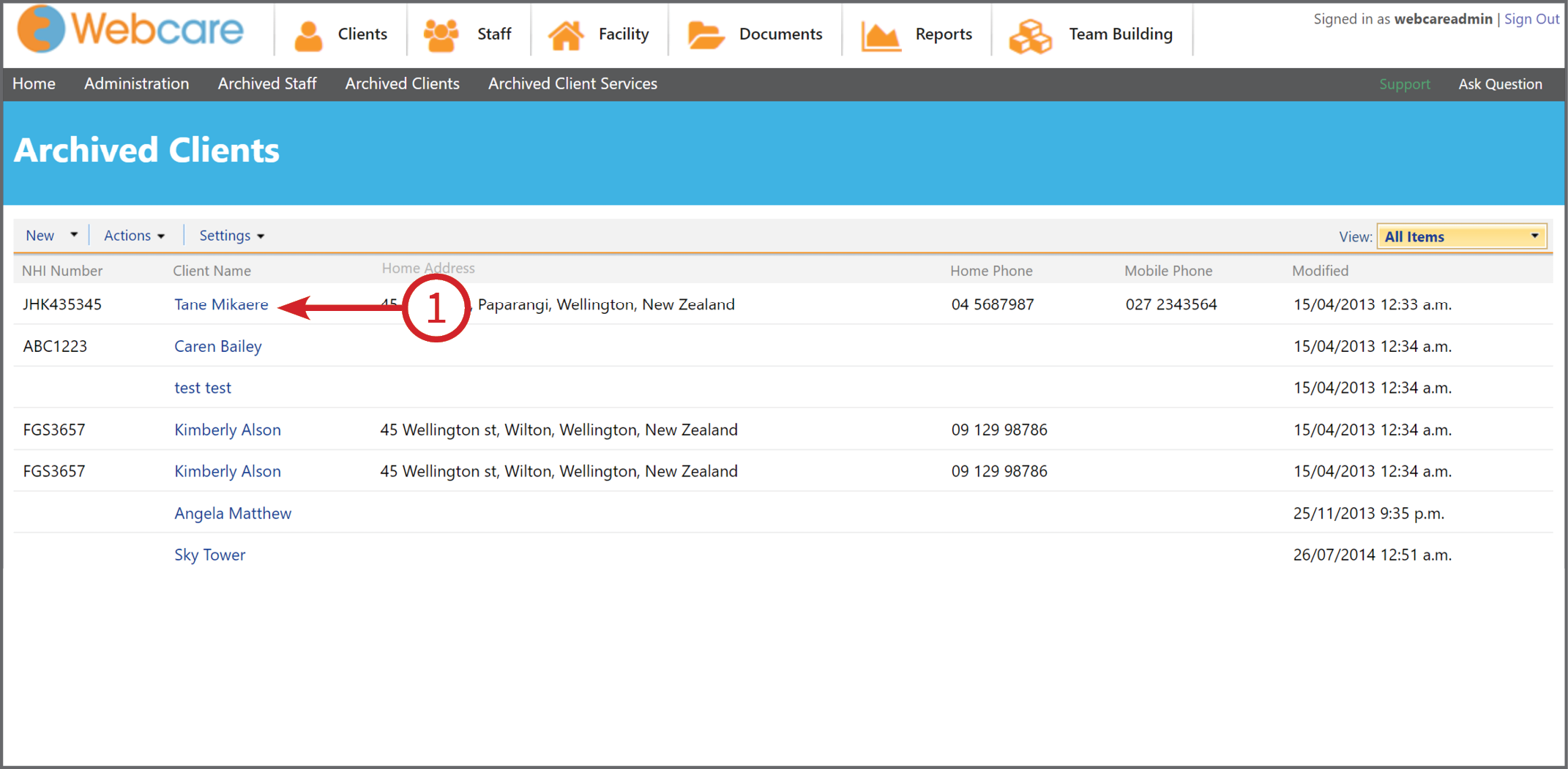Click the Webcare logo
Viewport: 1568px width, 769px height.
pyautogui.click(x=130, y=29)
